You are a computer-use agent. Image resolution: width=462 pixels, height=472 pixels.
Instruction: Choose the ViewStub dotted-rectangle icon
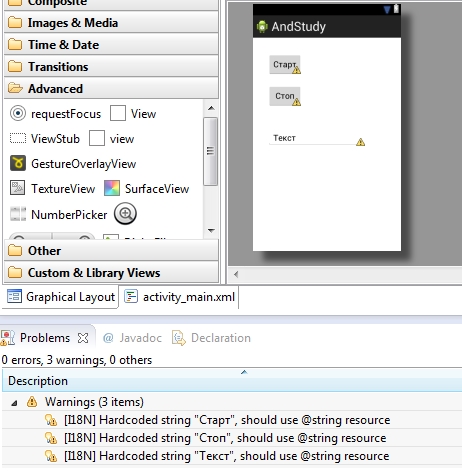18,138
